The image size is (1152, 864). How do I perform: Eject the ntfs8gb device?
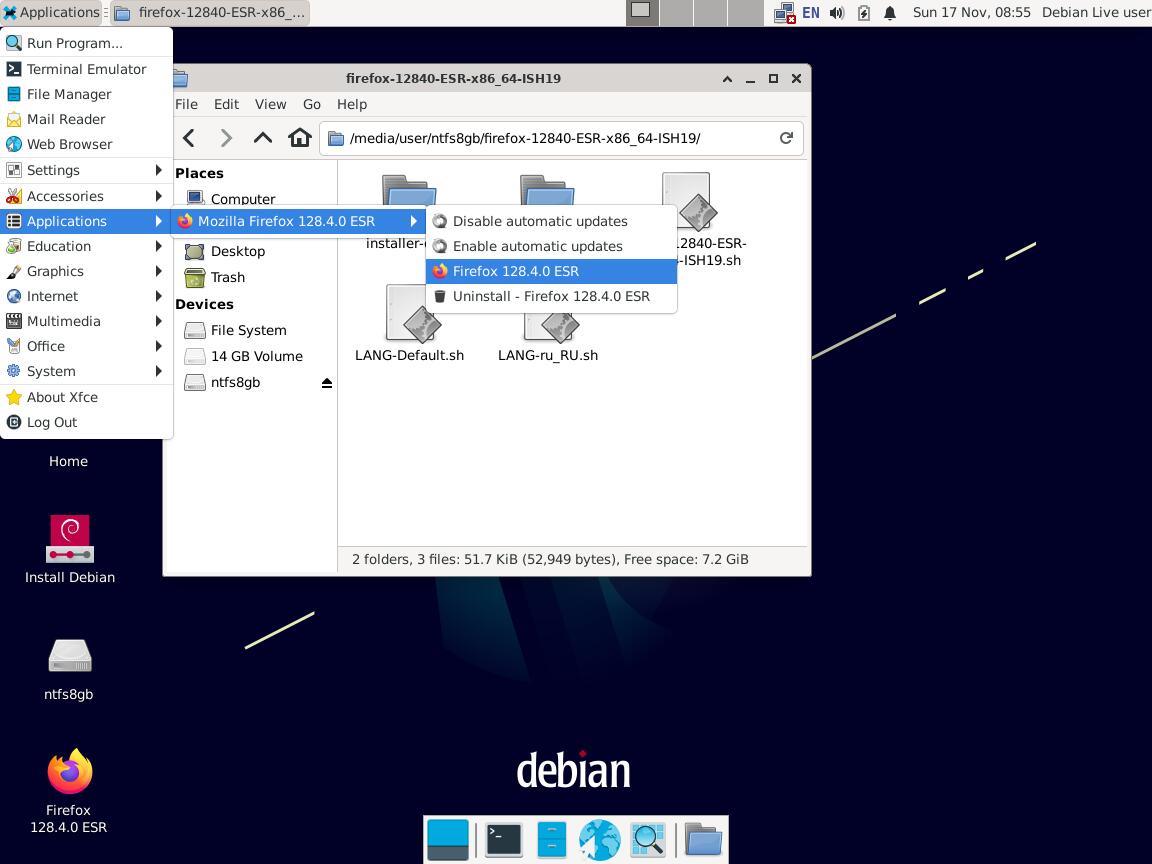tap(327, 383)
